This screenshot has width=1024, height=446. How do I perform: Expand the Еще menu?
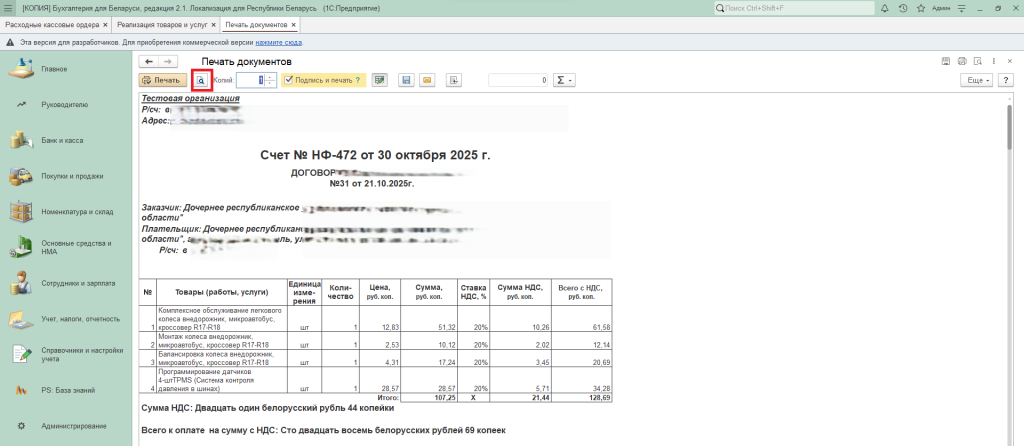coord(975,80)
